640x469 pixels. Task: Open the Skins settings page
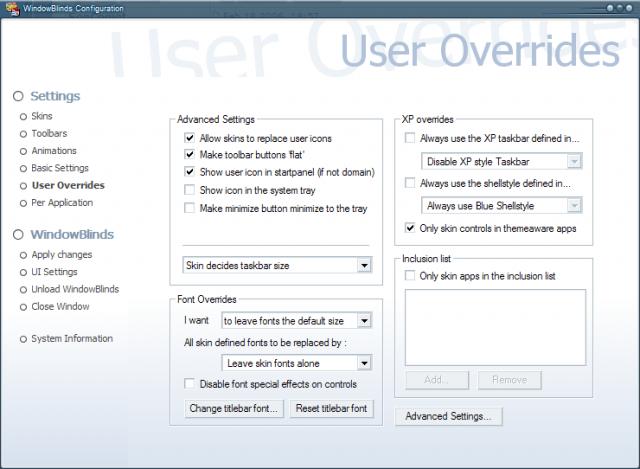pyautogui.click(x=42, y=116)
